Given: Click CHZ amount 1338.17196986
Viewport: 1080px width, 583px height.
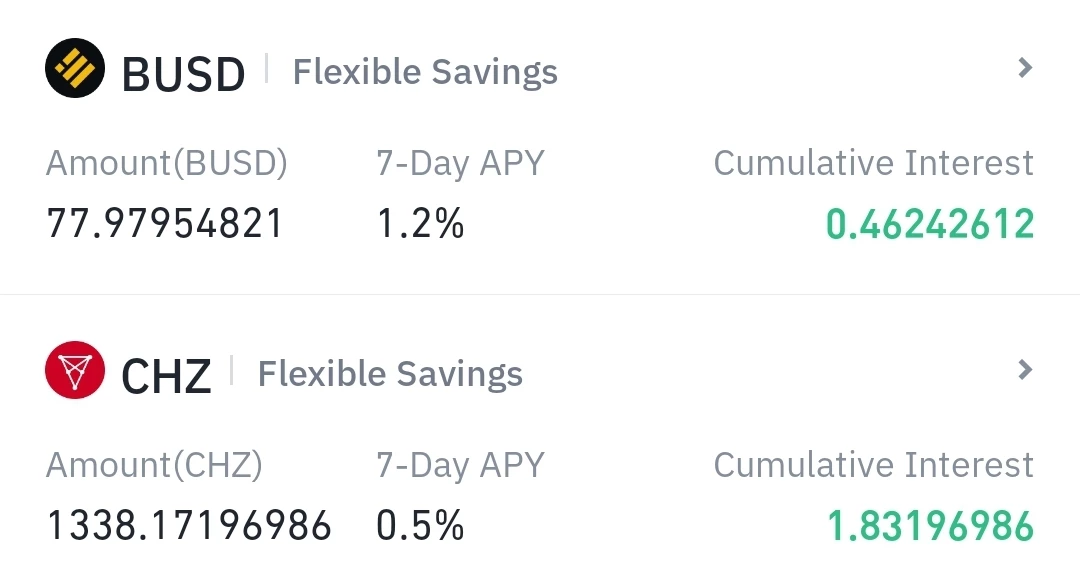Looking at the screenshot, I should 189,526.
